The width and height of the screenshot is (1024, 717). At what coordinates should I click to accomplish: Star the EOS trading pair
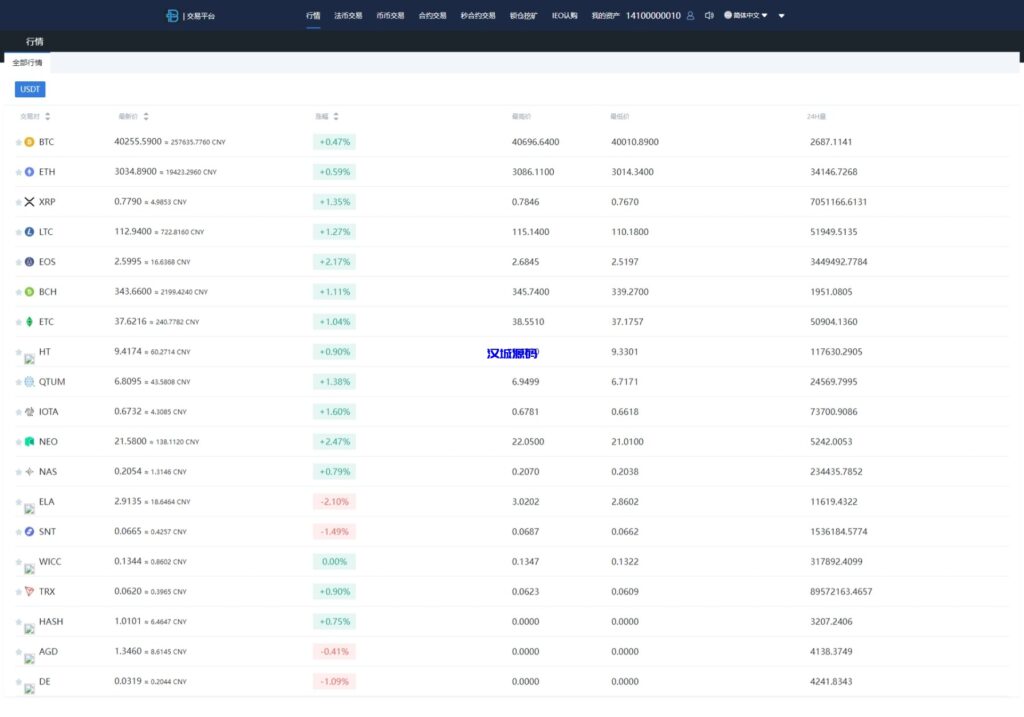pos(18,262)
